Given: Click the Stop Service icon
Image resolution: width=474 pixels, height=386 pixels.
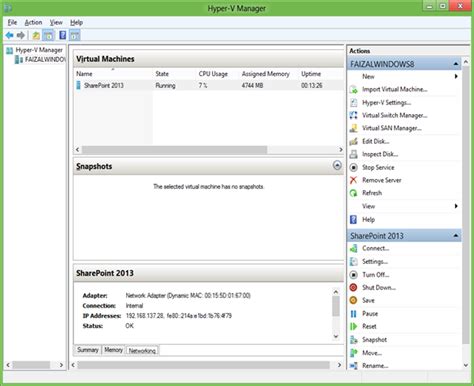Looking at the screenshot, I should point(353,167).
